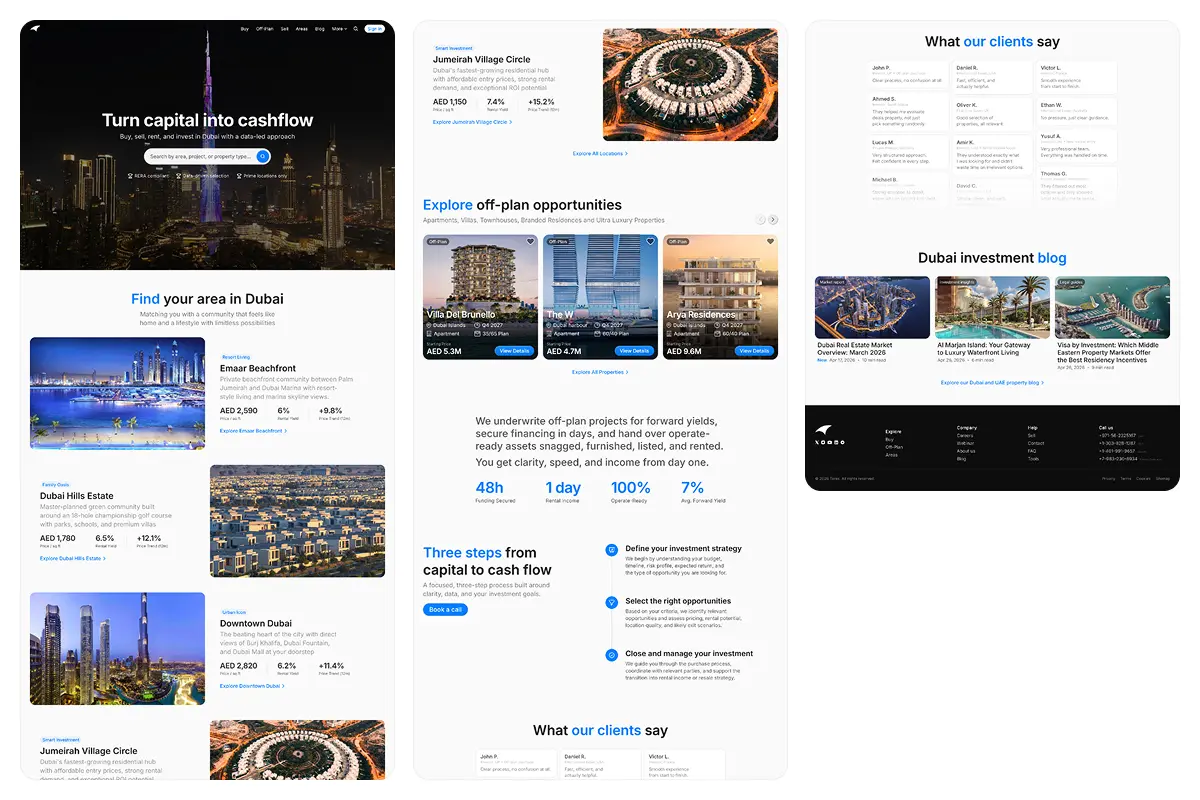Click the Tools link in the footer
The height and width of the screenshot is (800, 1200).
point(1033,459)
